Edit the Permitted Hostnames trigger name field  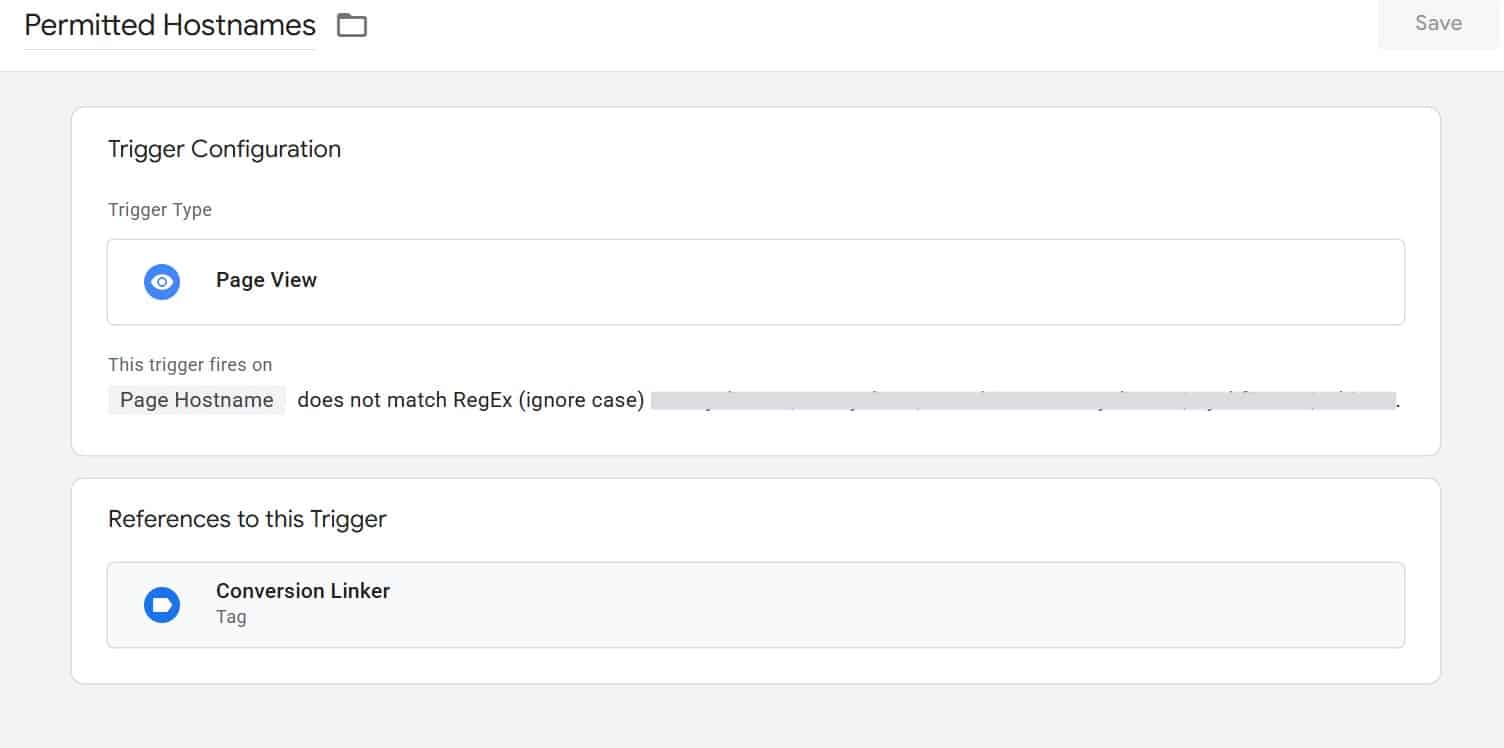[x=170, y=26]
